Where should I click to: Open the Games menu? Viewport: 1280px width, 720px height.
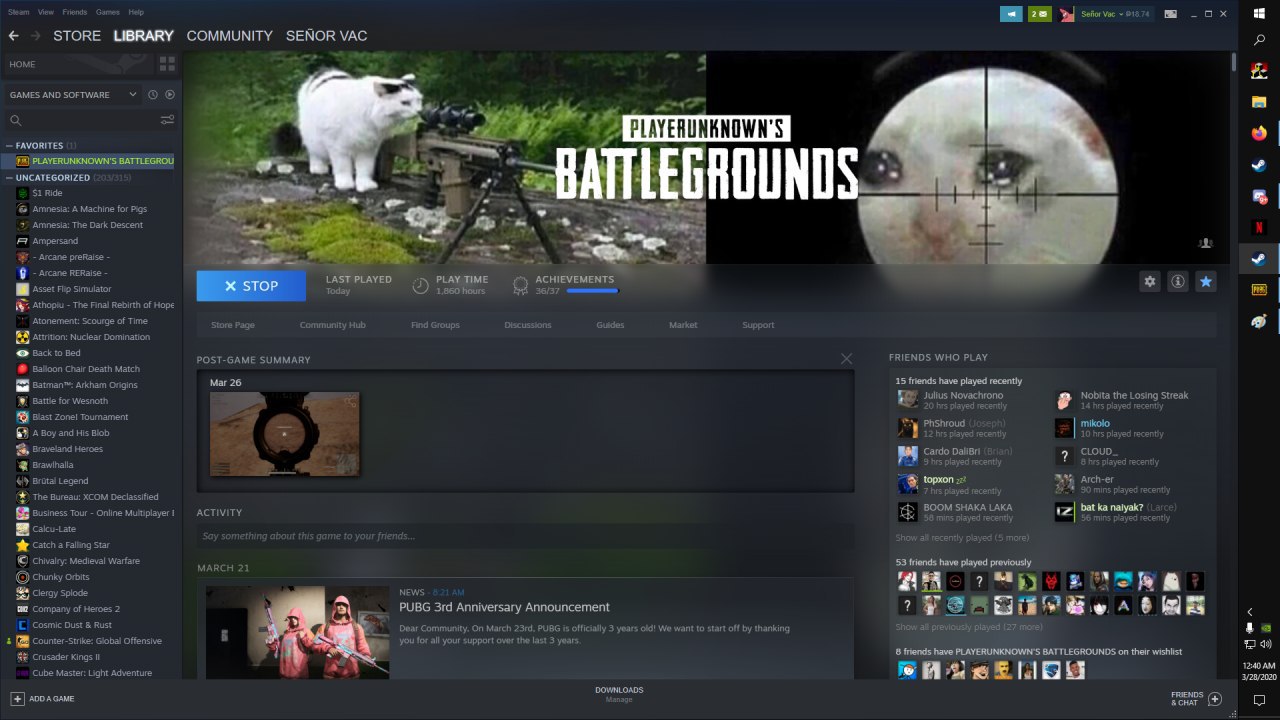point(108,12)
